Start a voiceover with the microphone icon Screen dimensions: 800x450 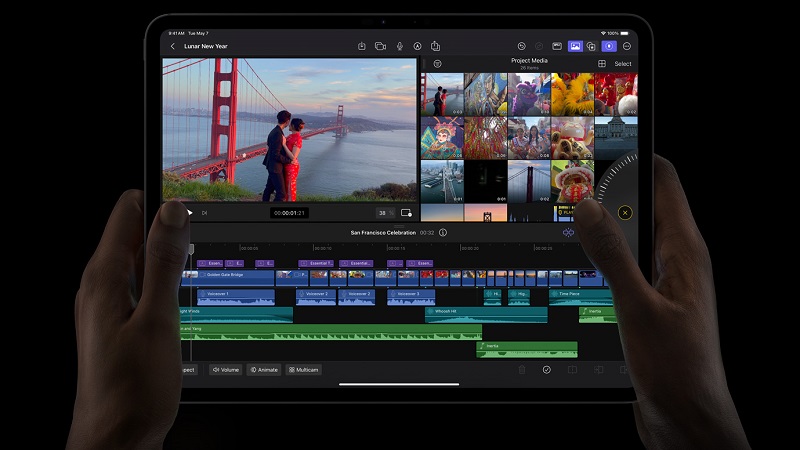(399, 46)
